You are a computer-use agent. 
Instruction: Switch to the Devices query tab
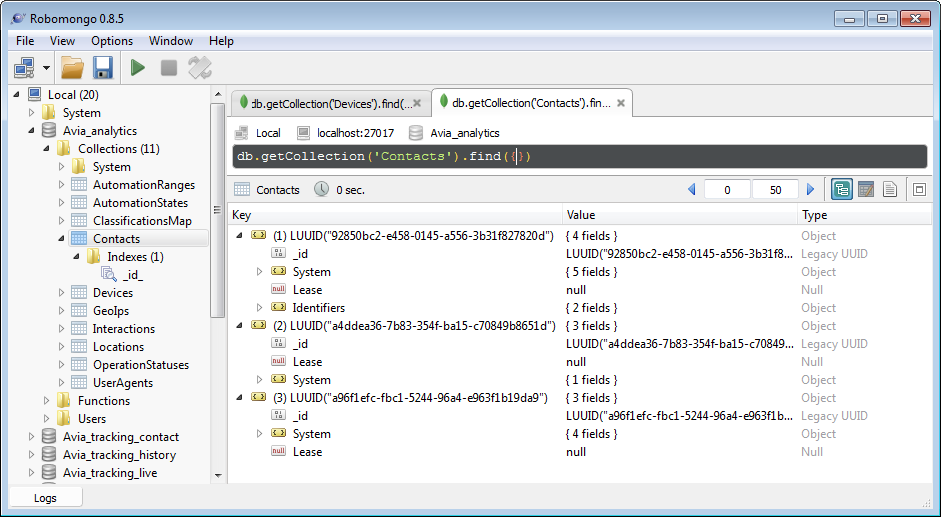pos(330,103)
